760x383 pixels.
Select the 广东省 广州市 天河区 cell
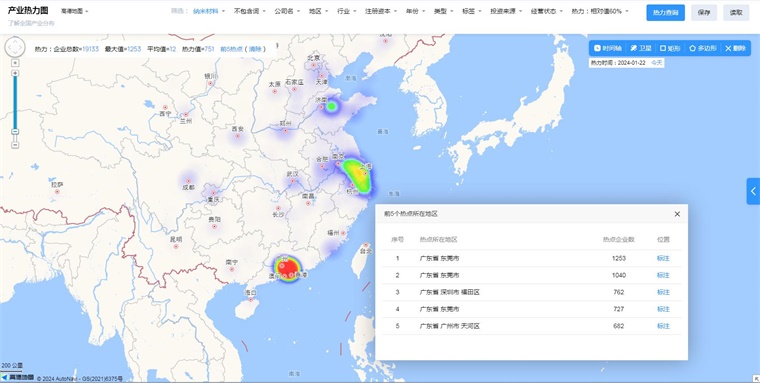coord(449,326)
